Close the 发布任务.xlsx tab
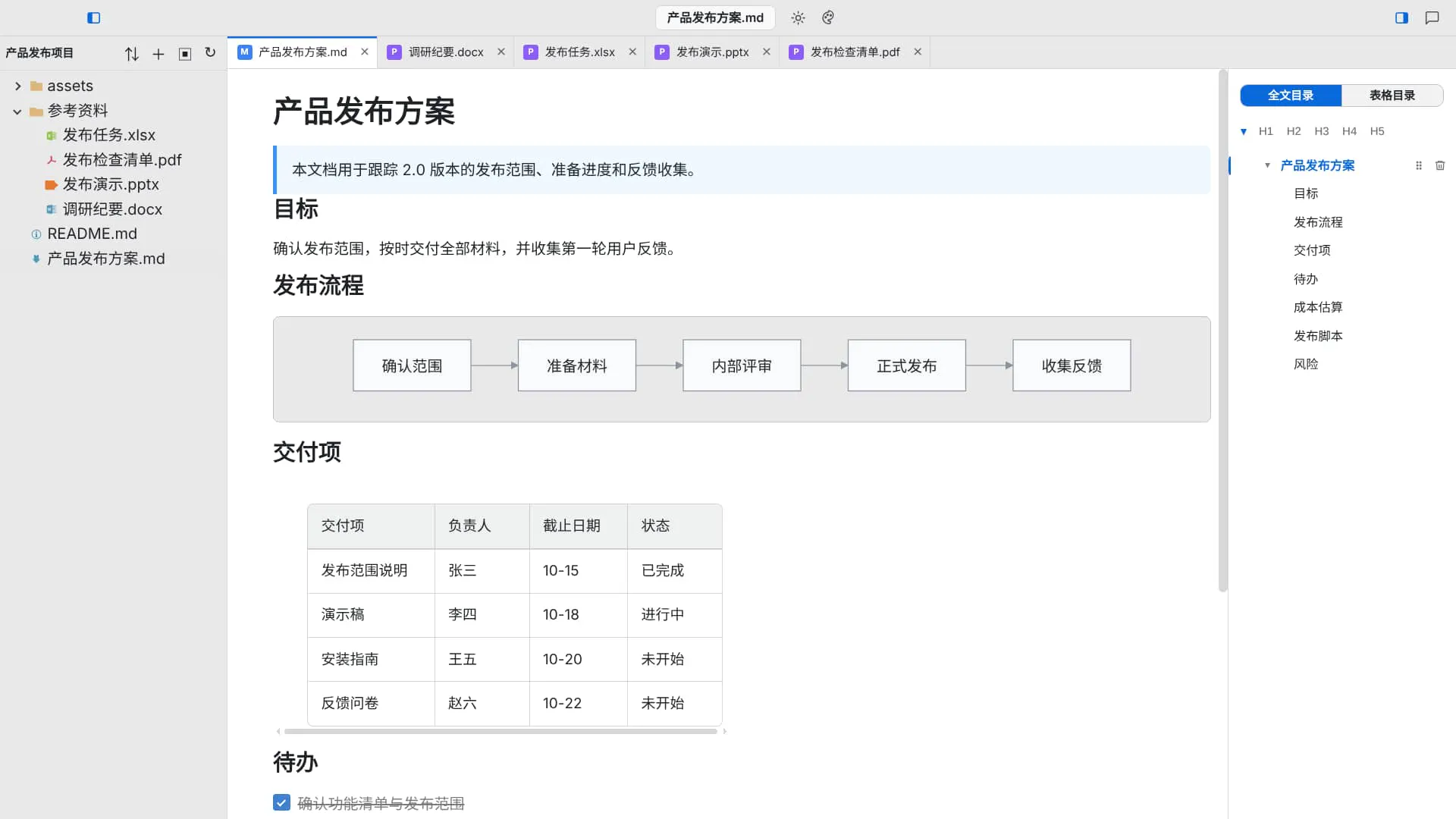 pos(632,52)
